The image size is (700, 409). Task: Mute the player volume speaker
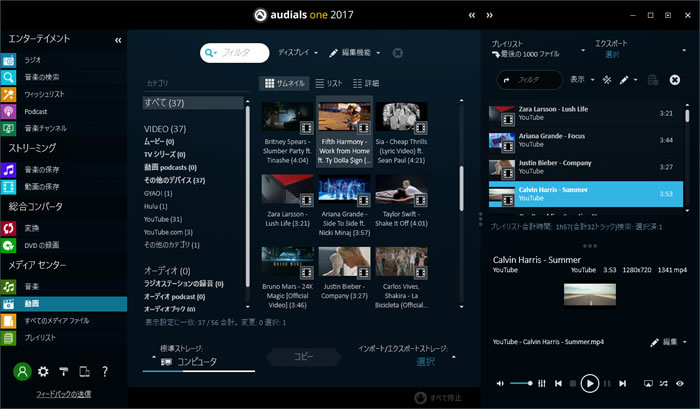pyautogui.click(x=500, y=383)
